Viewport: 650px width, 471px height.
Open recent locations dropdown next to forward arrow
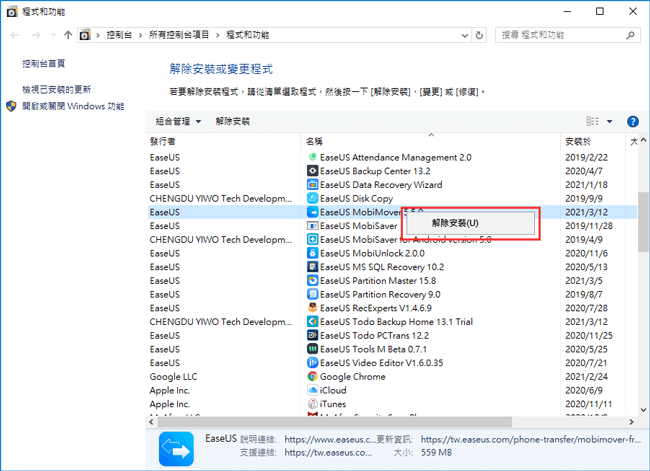point(53,35)
